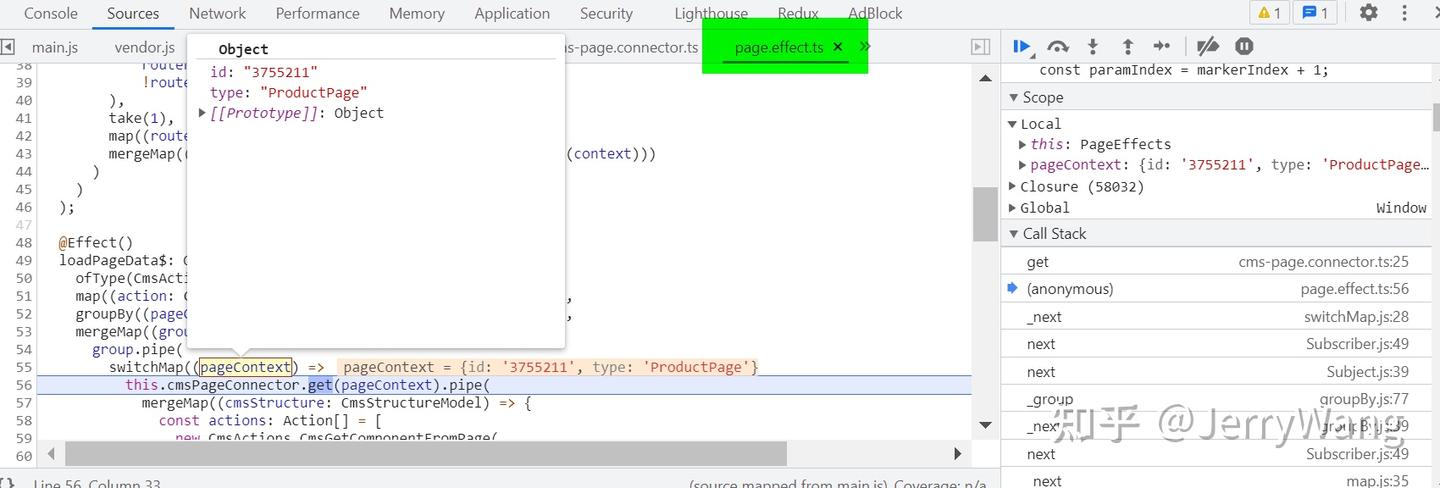The width and height of the screenshot is (1440, 488).
Task: Click the 'get' method on line 56
Action: click(320, 385)
